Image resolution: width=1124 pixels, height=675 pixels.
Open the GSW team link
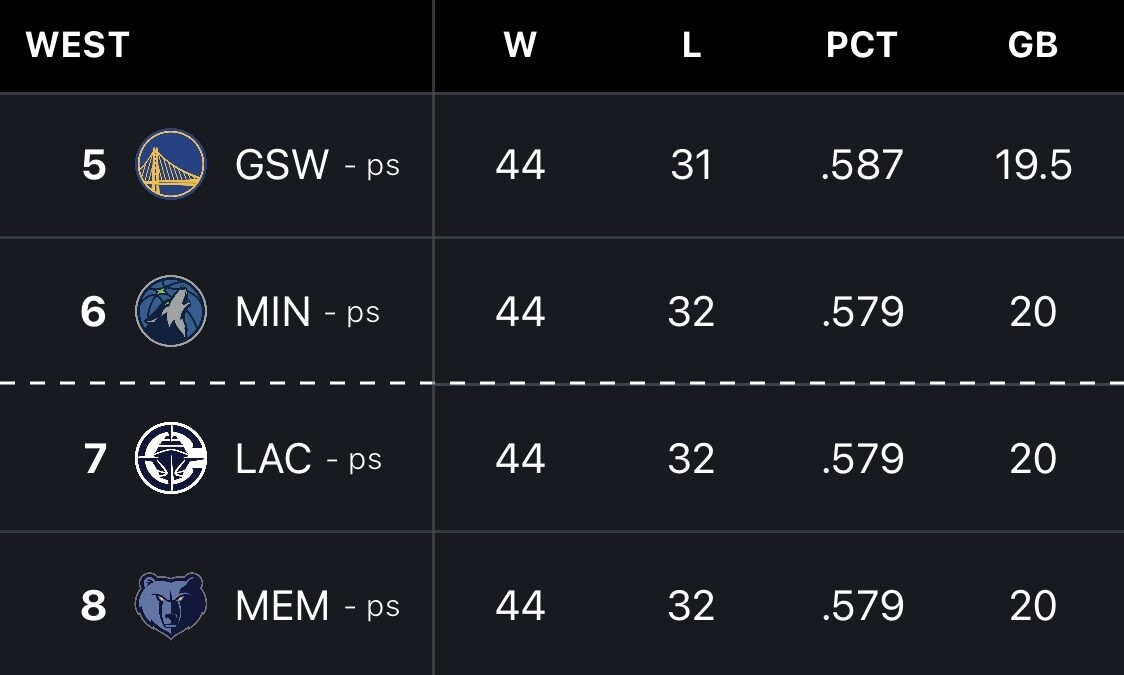(x=281, y=165)
